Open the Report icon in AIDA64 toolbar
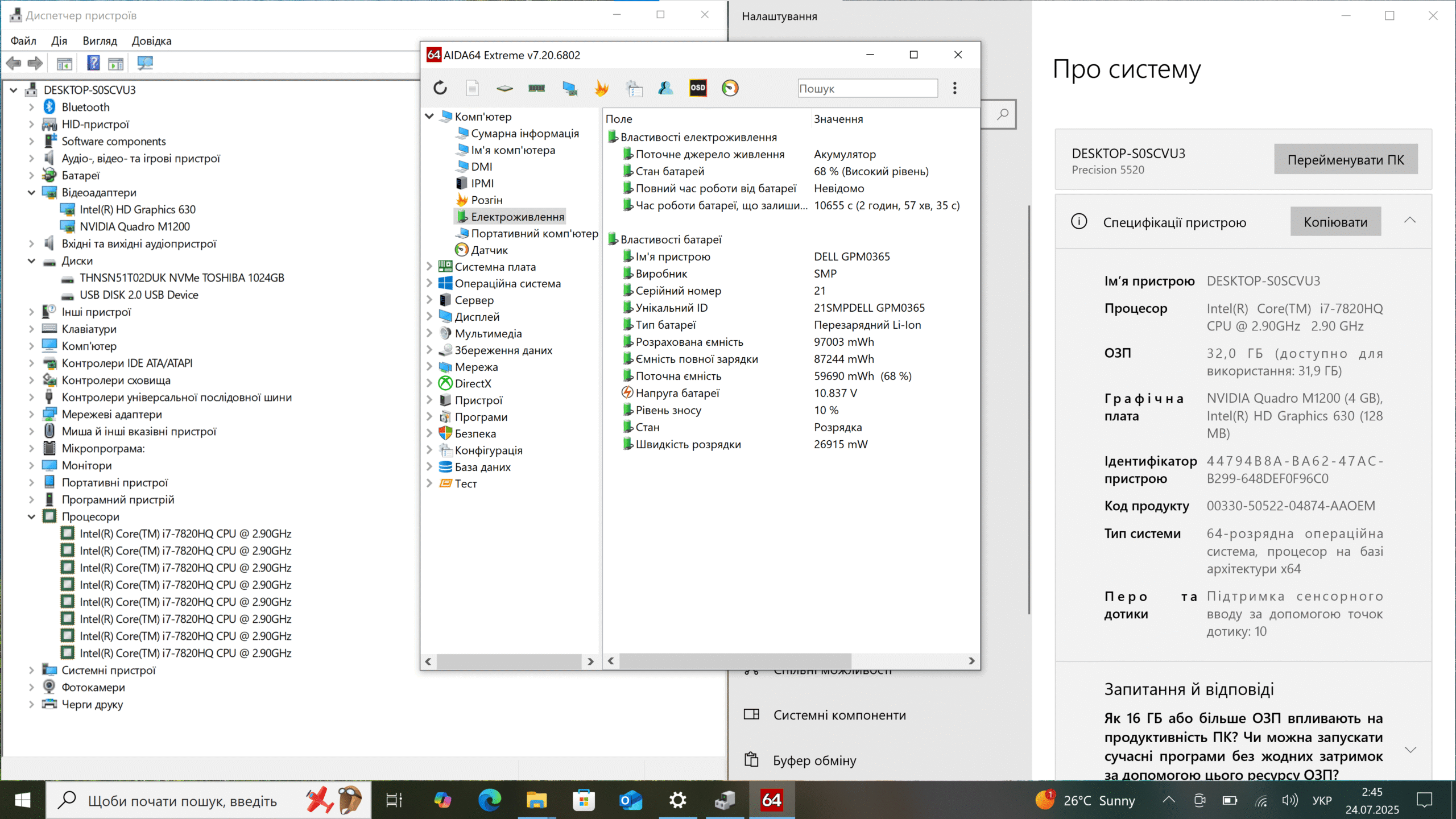Viewport: 1456px width, 819px height. coord(472,88)
